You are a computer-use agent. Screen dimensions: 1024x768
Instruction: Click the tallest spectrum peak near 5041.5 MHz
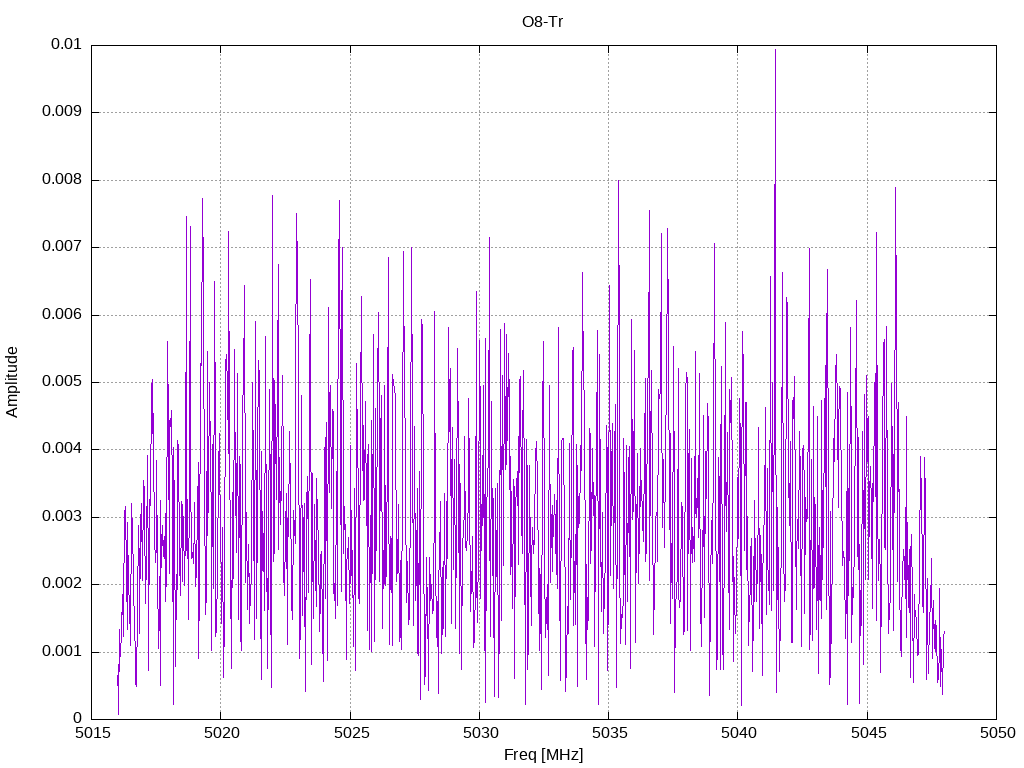point(775,51)
